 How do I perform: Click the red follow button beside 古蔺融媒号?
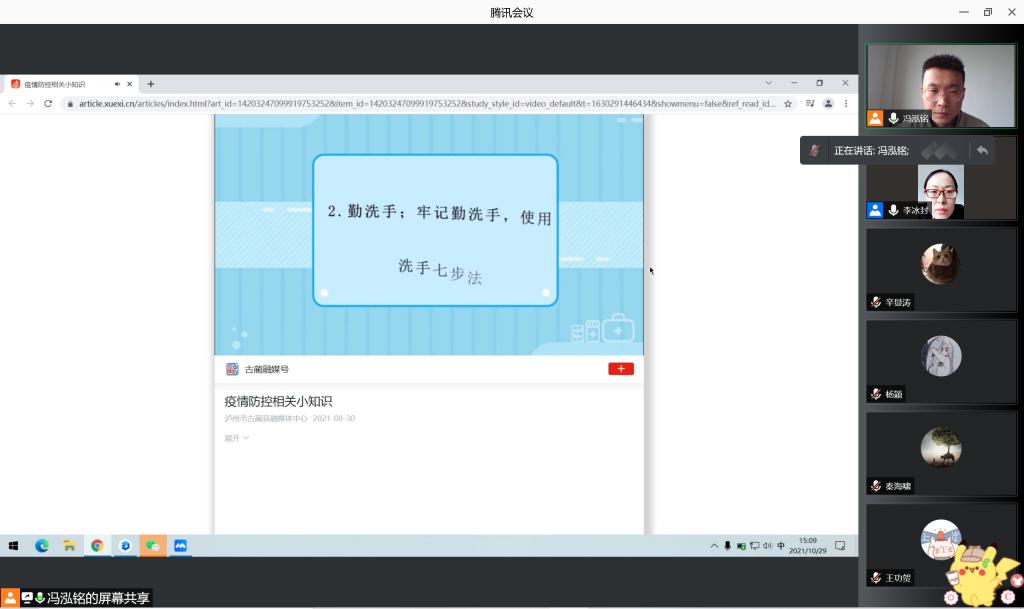click(x=620, y=368)
